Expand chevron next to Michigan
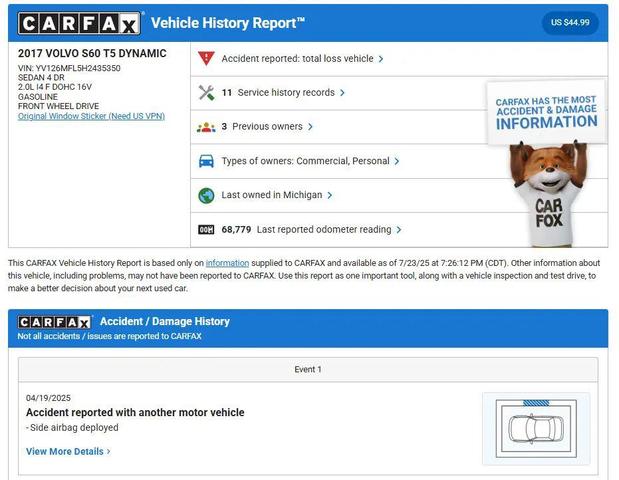The width and height of the screenshot is (619, 480). (330, 195)
